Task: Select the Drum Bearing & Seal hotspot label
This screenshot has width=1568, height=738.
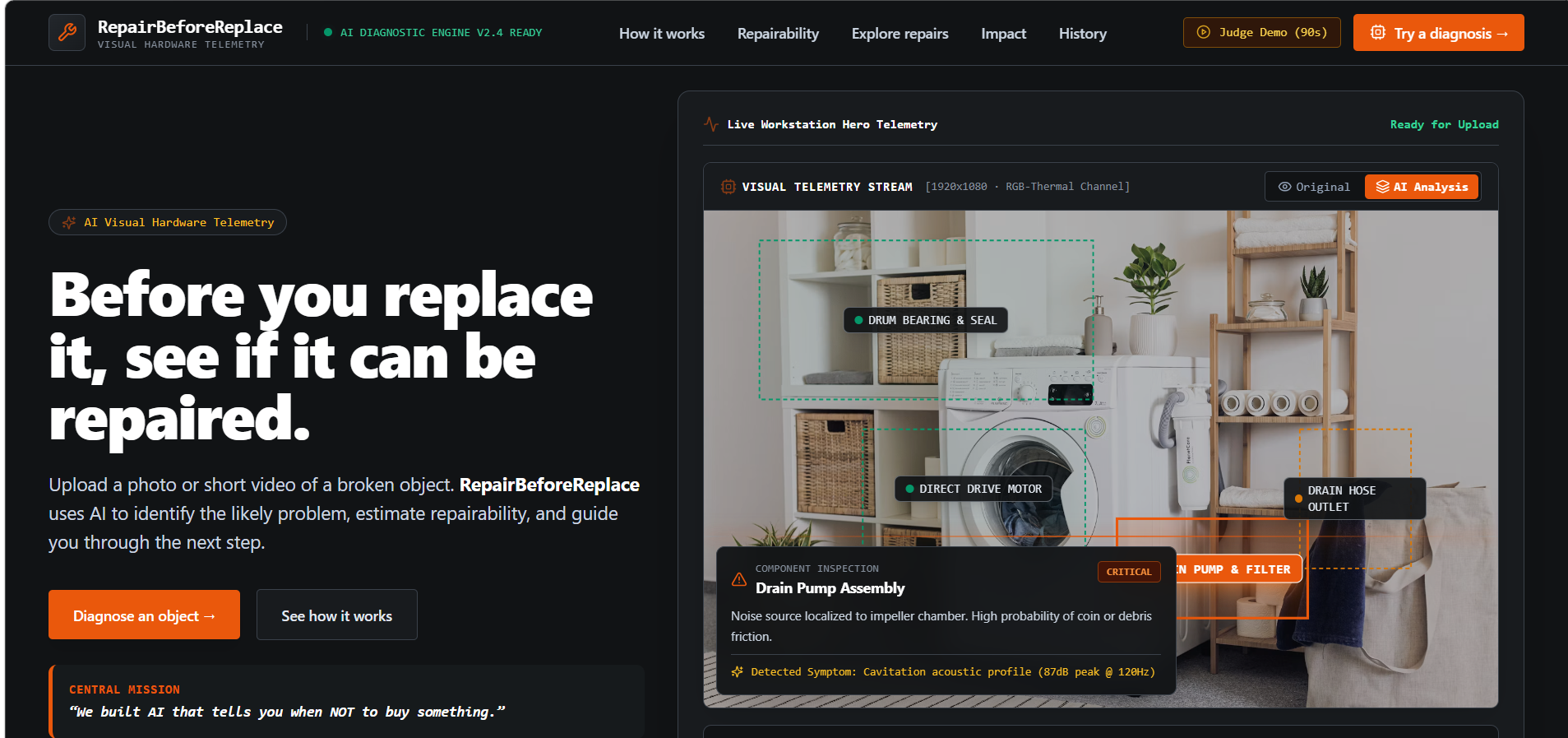Action: click(926, 320)
